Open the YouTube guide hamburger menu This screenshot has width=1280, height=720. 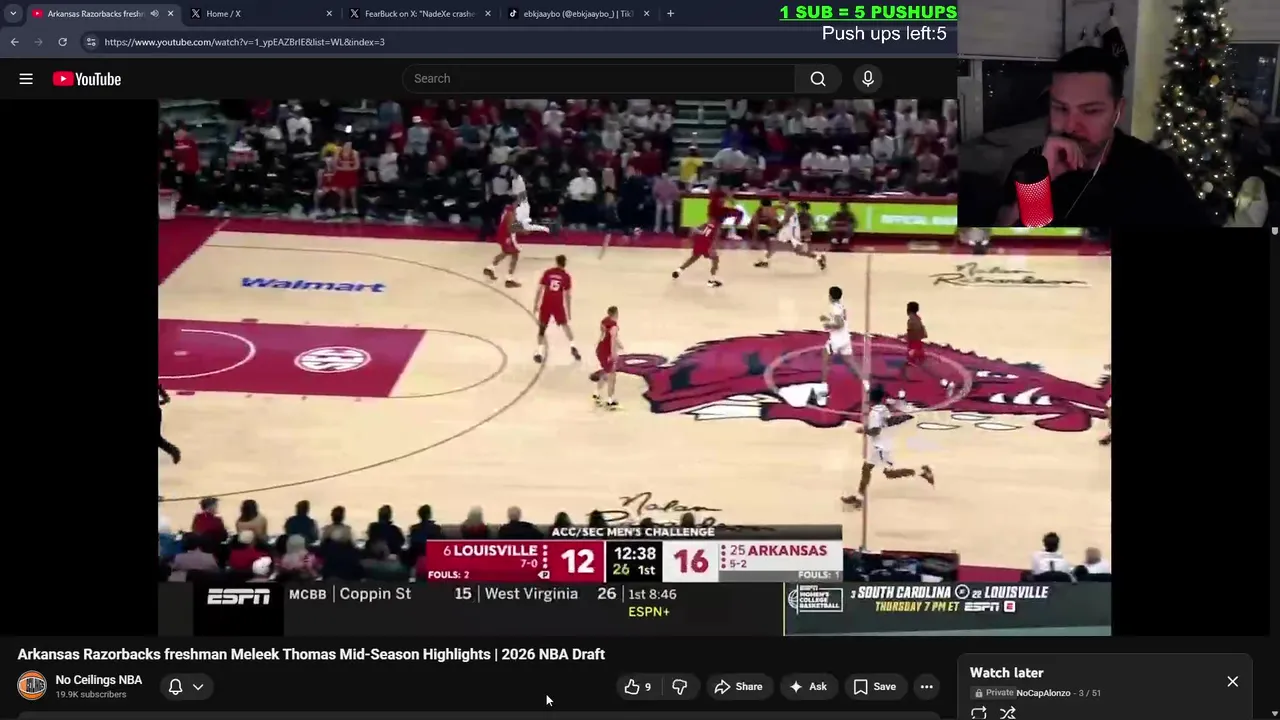(26, 79)
